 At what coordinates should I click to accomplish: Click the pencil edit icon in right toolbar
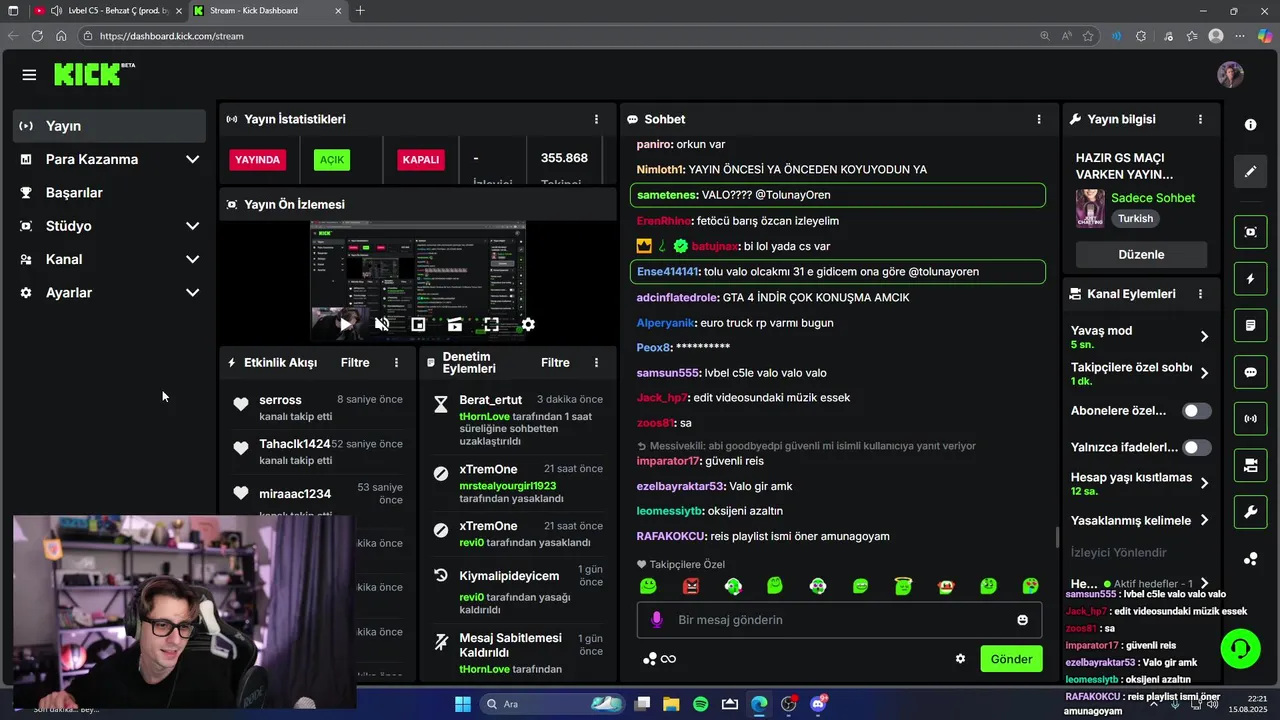pyautogui.click(x=1251, y=172)
